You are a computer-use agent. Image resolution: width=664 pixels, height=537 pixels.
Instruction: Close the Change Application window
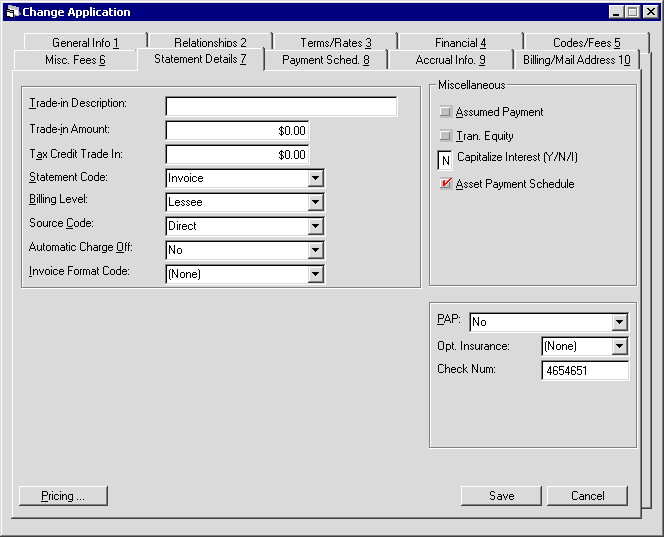[650, 11]
